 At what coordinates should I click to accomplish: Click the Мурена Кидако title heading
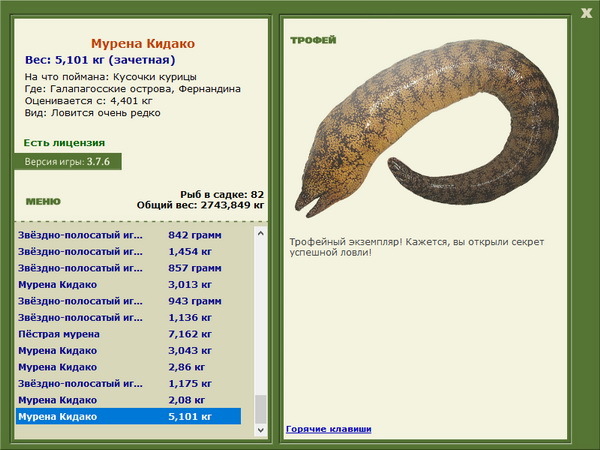point(143,44)
